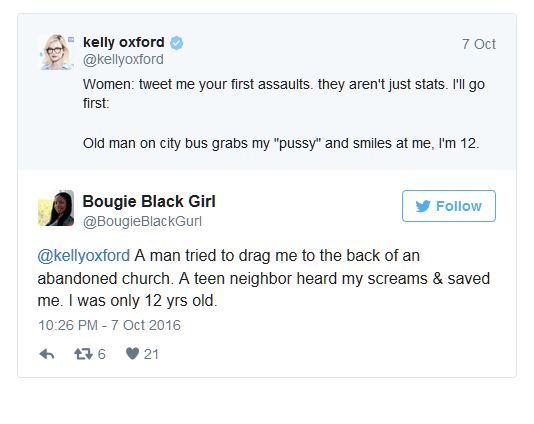Open the 7 Oct date link
This screenshot has height=424, width=534.
click(478, 44)
